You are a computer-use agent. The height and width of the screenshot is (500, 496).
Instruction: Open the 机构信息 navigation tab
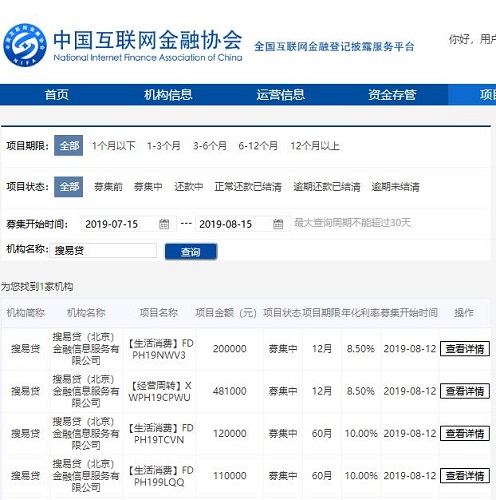point(168,95)
